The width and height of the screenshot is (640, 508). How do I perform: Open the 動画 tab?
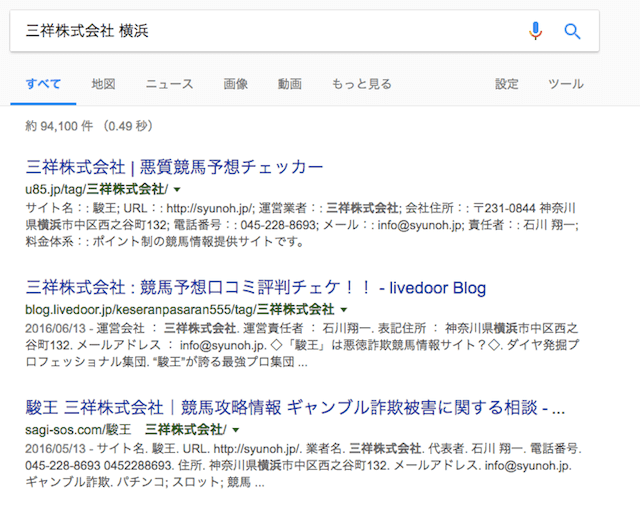[290, 84]
